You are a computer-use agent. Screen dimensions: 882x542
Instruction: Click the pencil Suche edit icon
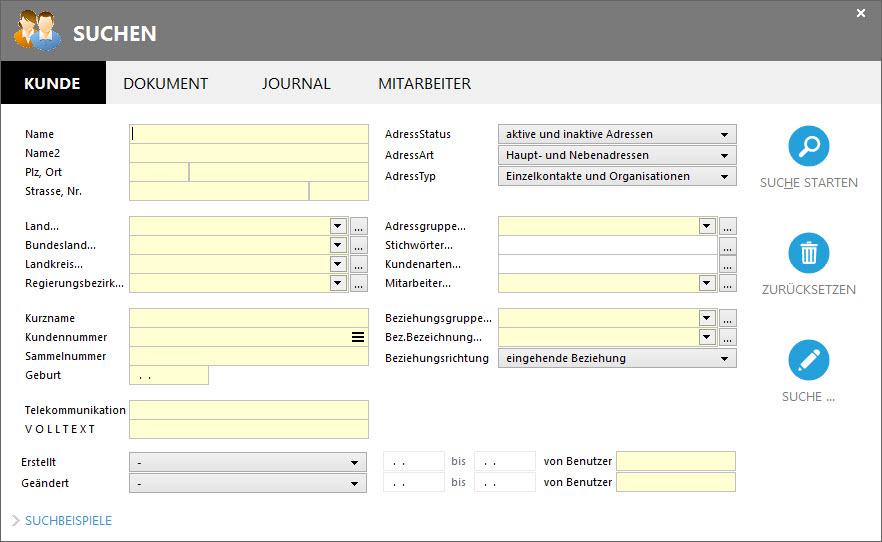[808, 360]
